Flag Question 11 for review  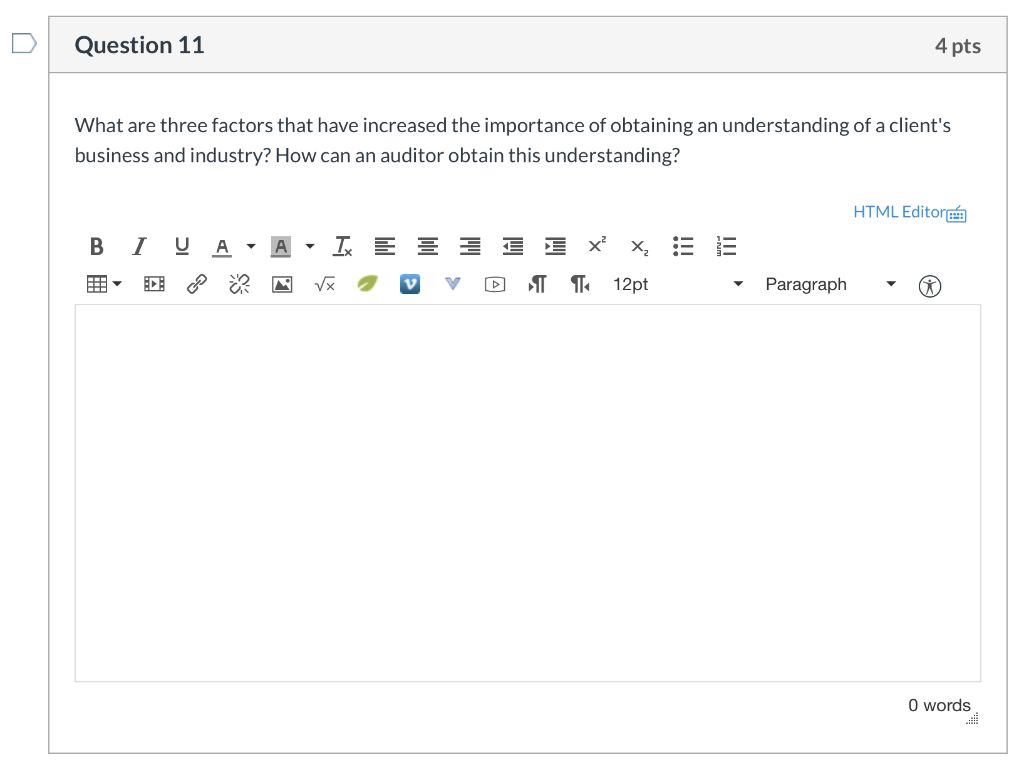24,44
